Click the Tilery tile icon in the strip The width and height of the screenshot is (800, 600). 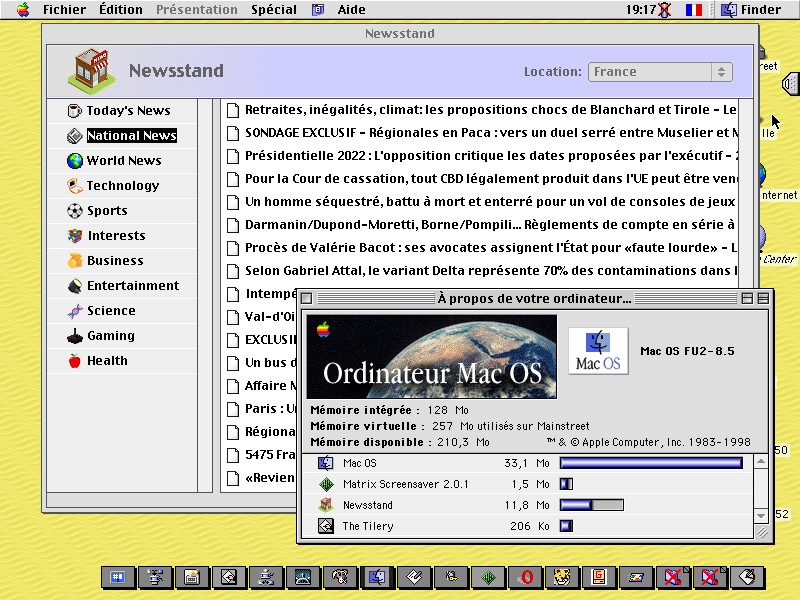coord(229,577)
